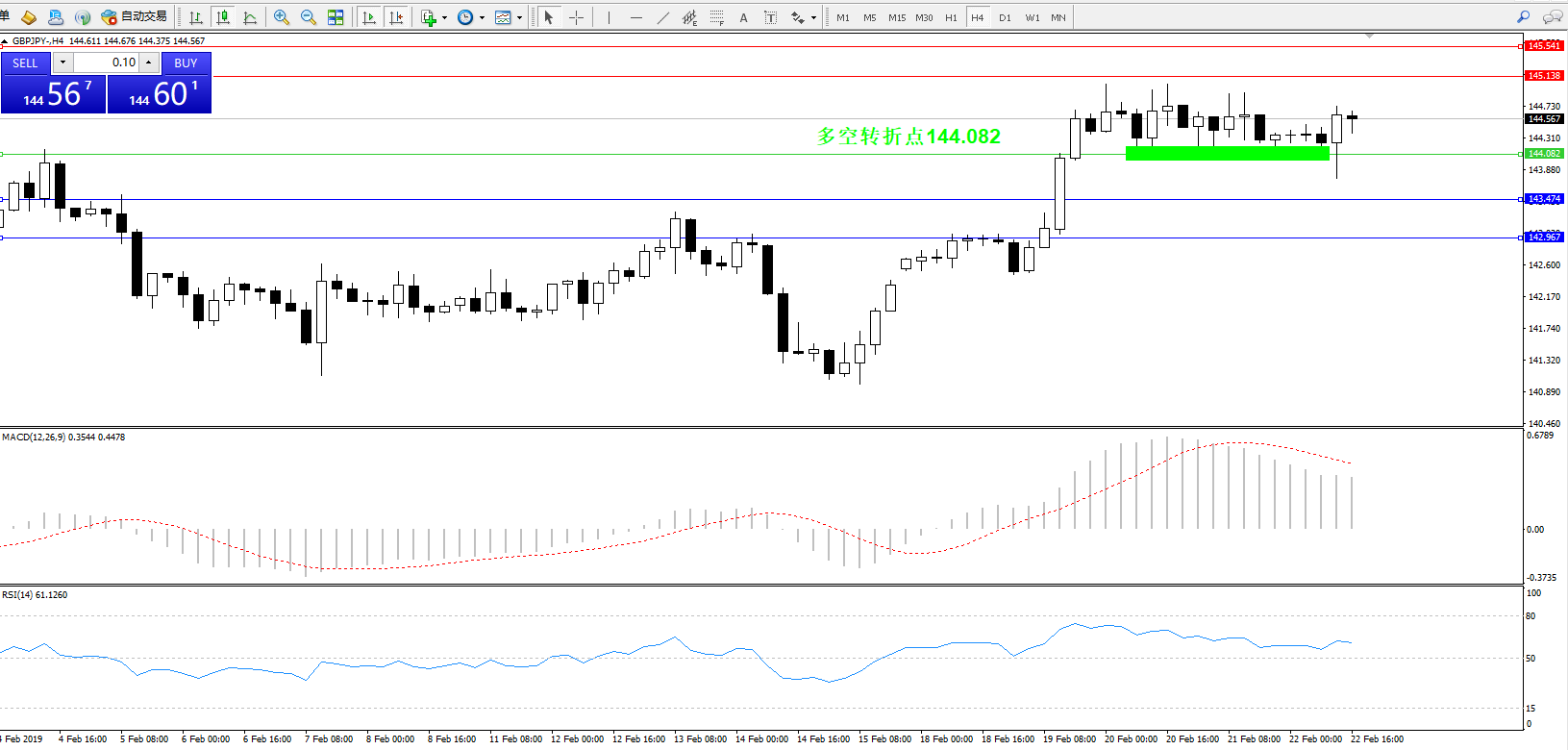Screen dimensions: 1568x750
Task: Open the chart templates dropdown
Action: coord(519,18)
